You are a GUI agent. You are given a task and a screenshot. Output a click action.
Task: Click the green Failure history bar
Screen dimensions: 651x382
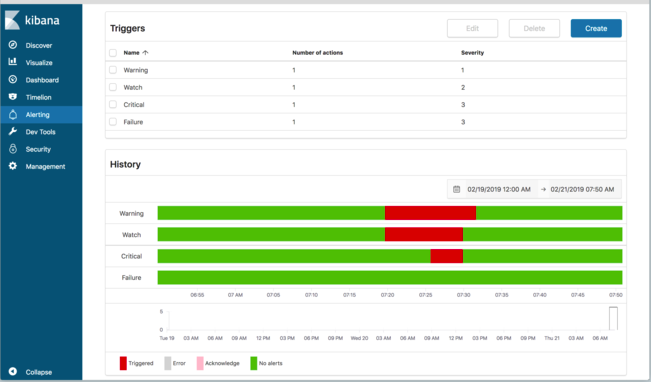390,277
